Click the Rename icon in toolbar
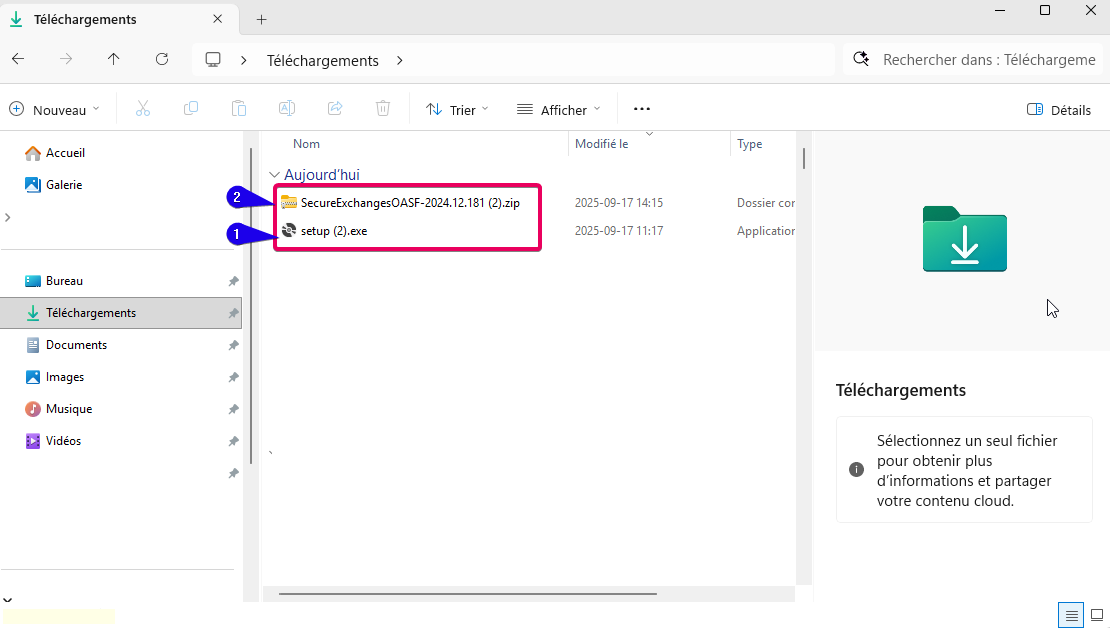 point(287,109)
